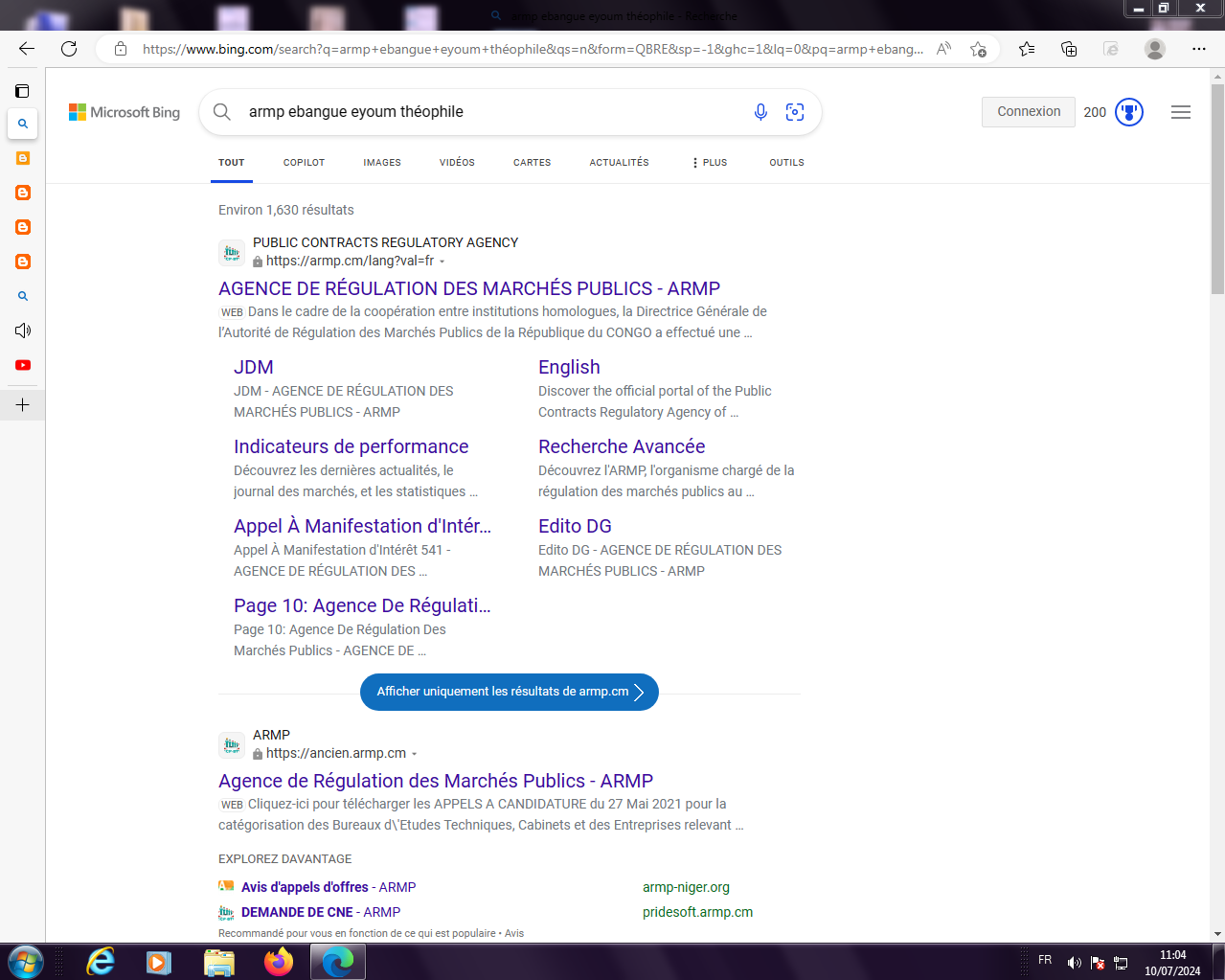The height and width of the screenshot is (980, 1225).
Task: Open Internet Explorer from the taskbar
Action: (x=101, y=962)
